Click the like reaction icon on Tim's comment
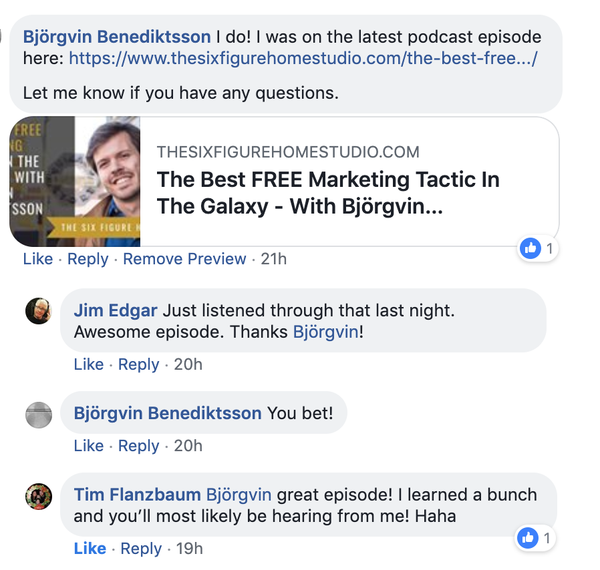600x570 pixels. click(x=528, y=539)
